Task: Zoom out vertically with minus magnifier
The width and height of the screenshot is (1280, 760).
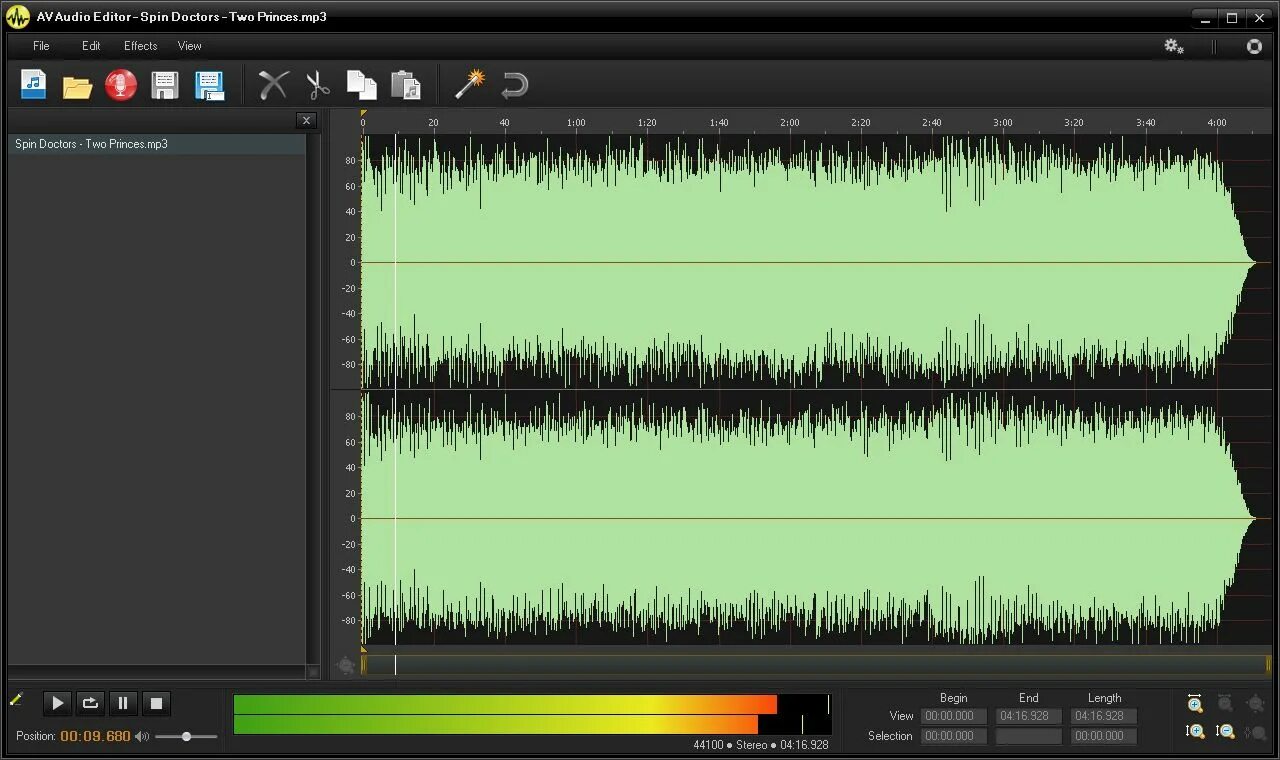Action: click(1225, 731)
